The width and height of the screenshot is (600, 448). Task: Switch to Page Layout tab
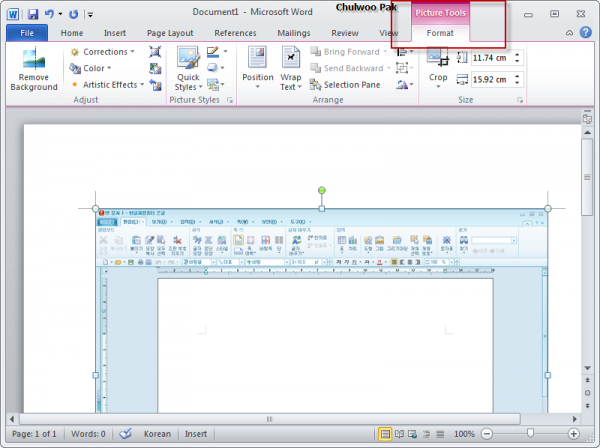point(170,33)
